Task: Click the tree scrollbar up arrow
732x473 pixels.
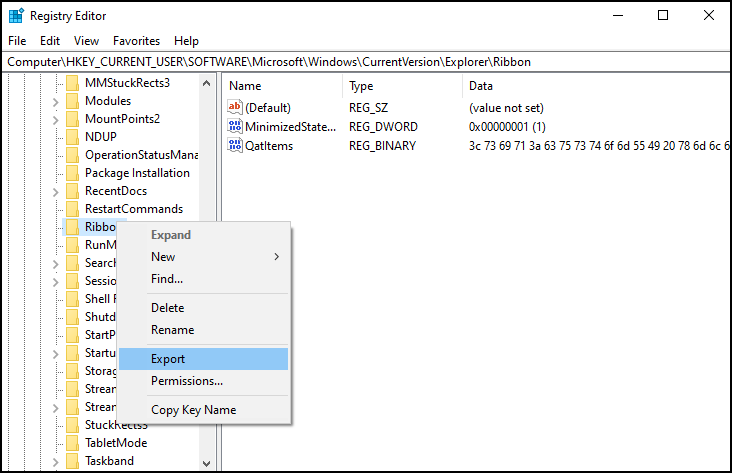Action: [206, 84]
